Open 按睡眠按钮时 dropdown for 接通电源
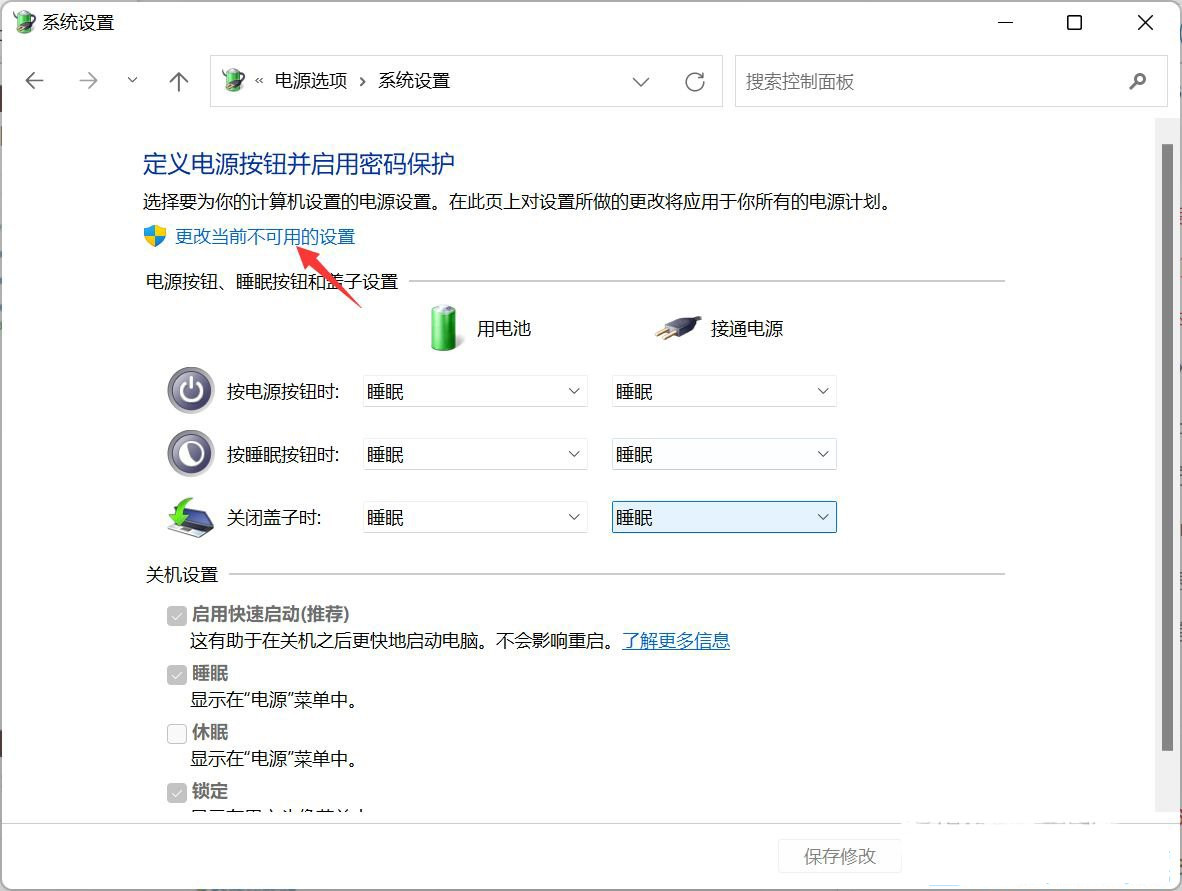 (724, 455)
